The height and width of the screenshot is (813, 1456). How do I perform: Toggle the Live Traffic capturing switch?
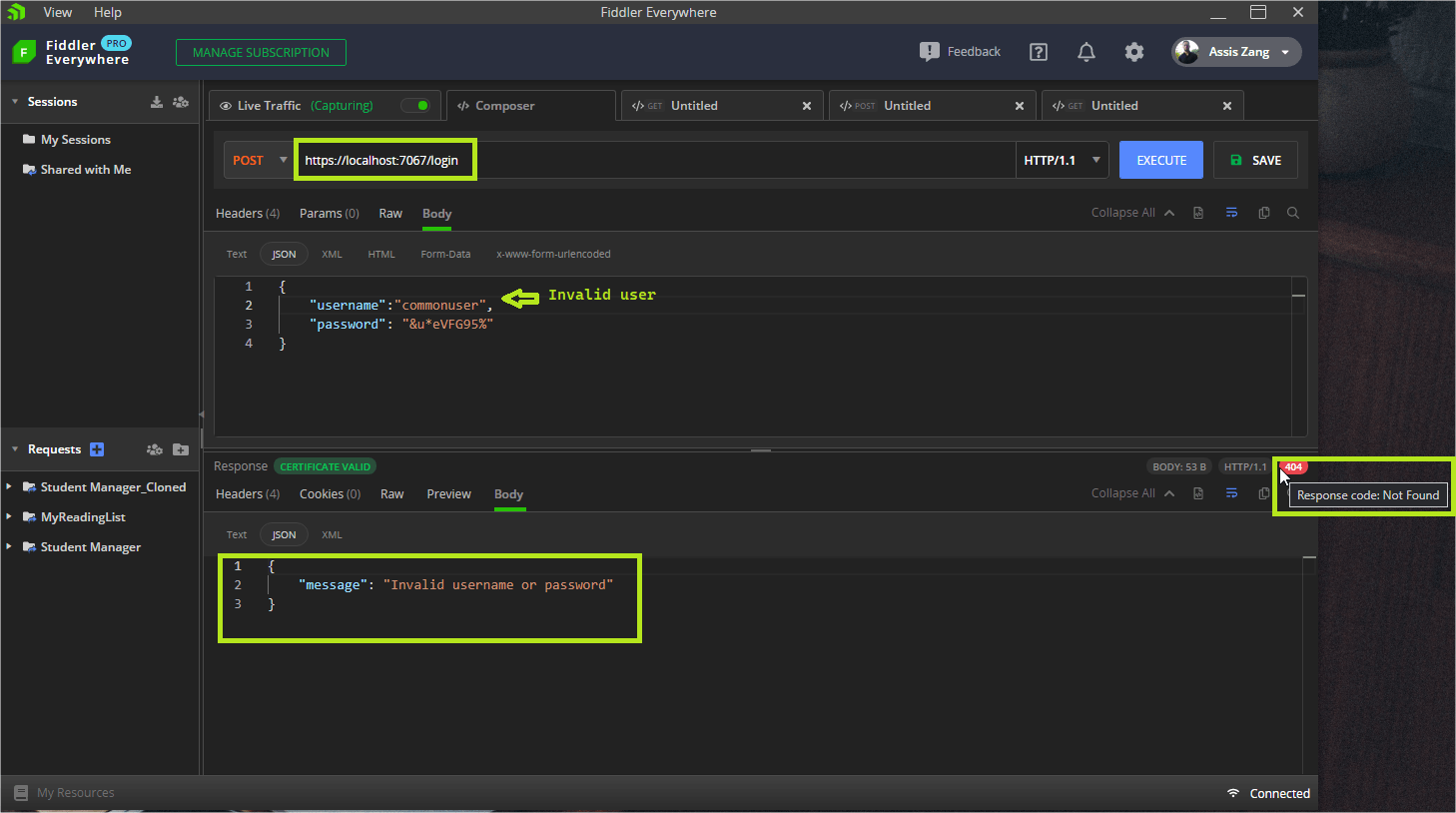(x=414, y=105)
